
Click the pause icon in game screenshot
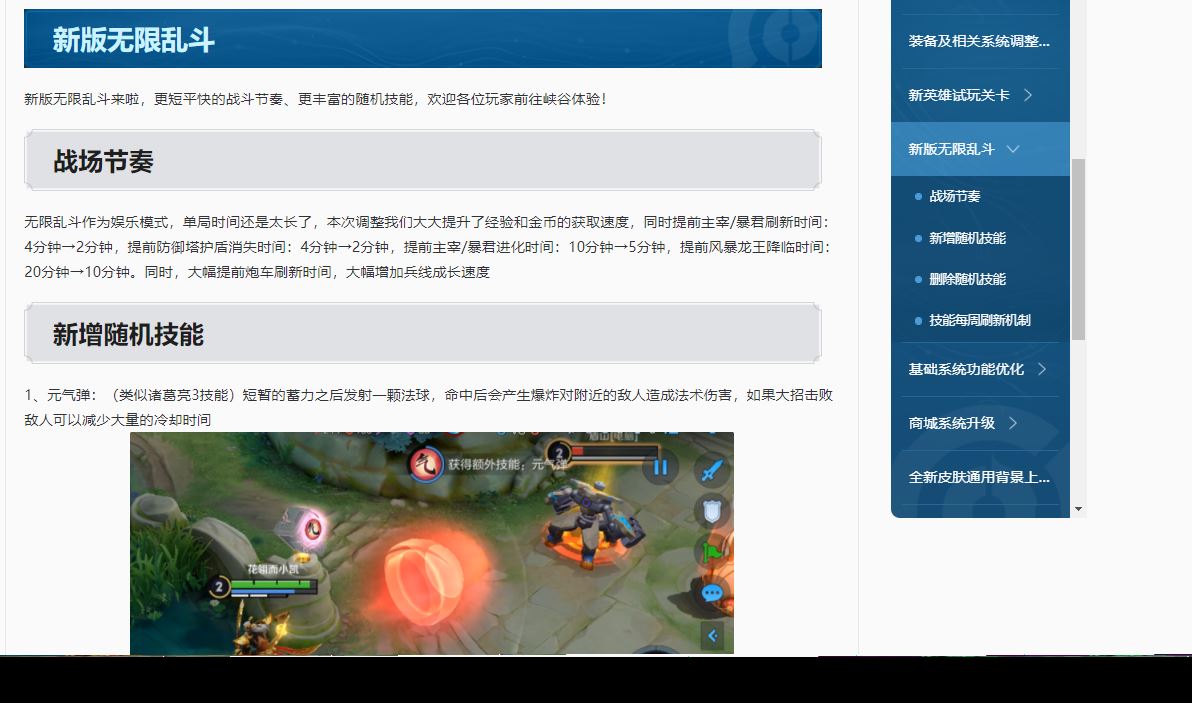(660, 467)
